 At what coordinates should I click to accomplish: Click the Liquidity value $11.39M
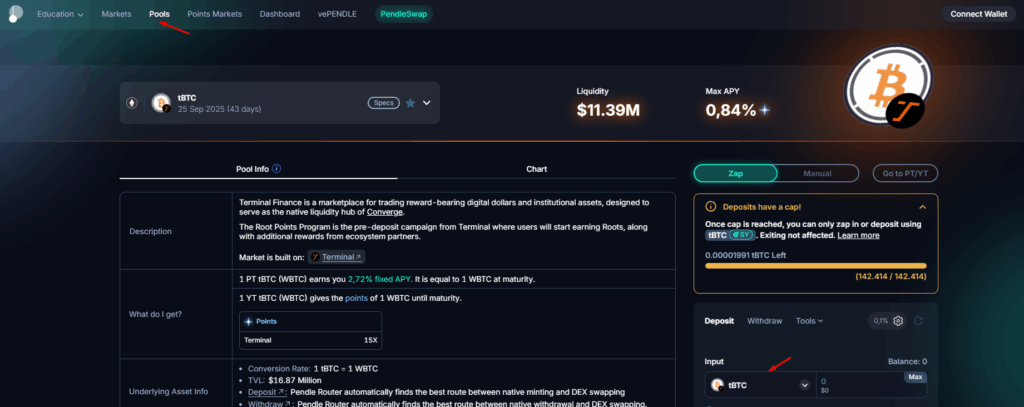tap(608, 110)
